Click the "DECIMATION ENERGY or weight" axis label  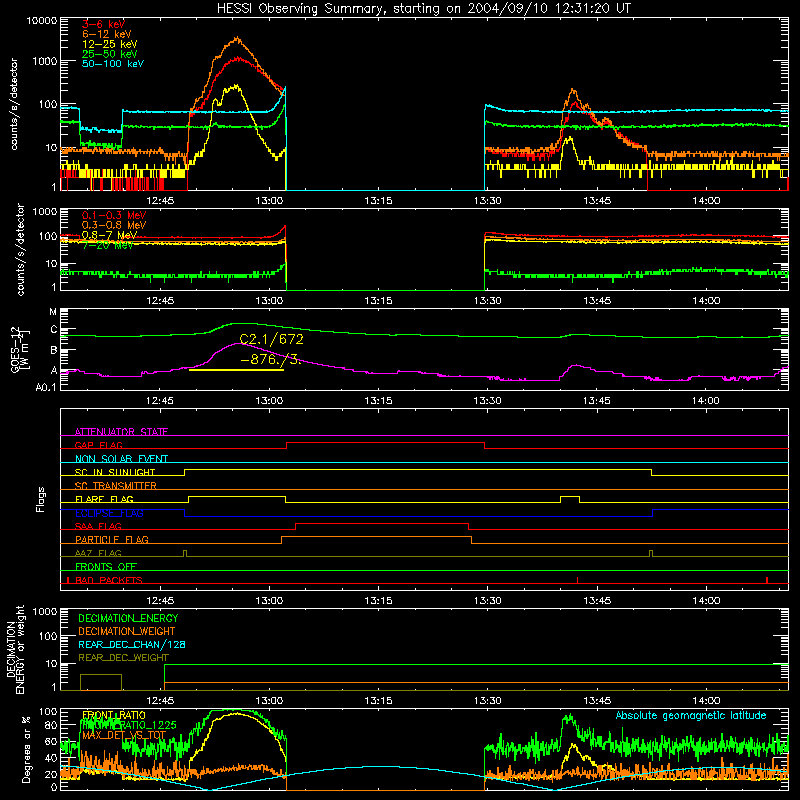pyautogui.click(x=16, y=649)
